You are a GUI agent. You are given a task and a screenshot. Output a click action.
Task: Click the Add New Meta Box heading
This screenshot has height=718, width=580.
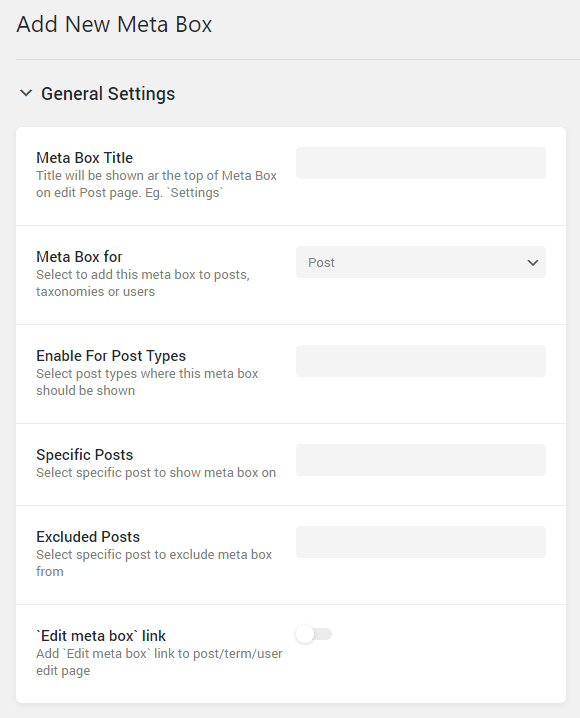(114, 24)
